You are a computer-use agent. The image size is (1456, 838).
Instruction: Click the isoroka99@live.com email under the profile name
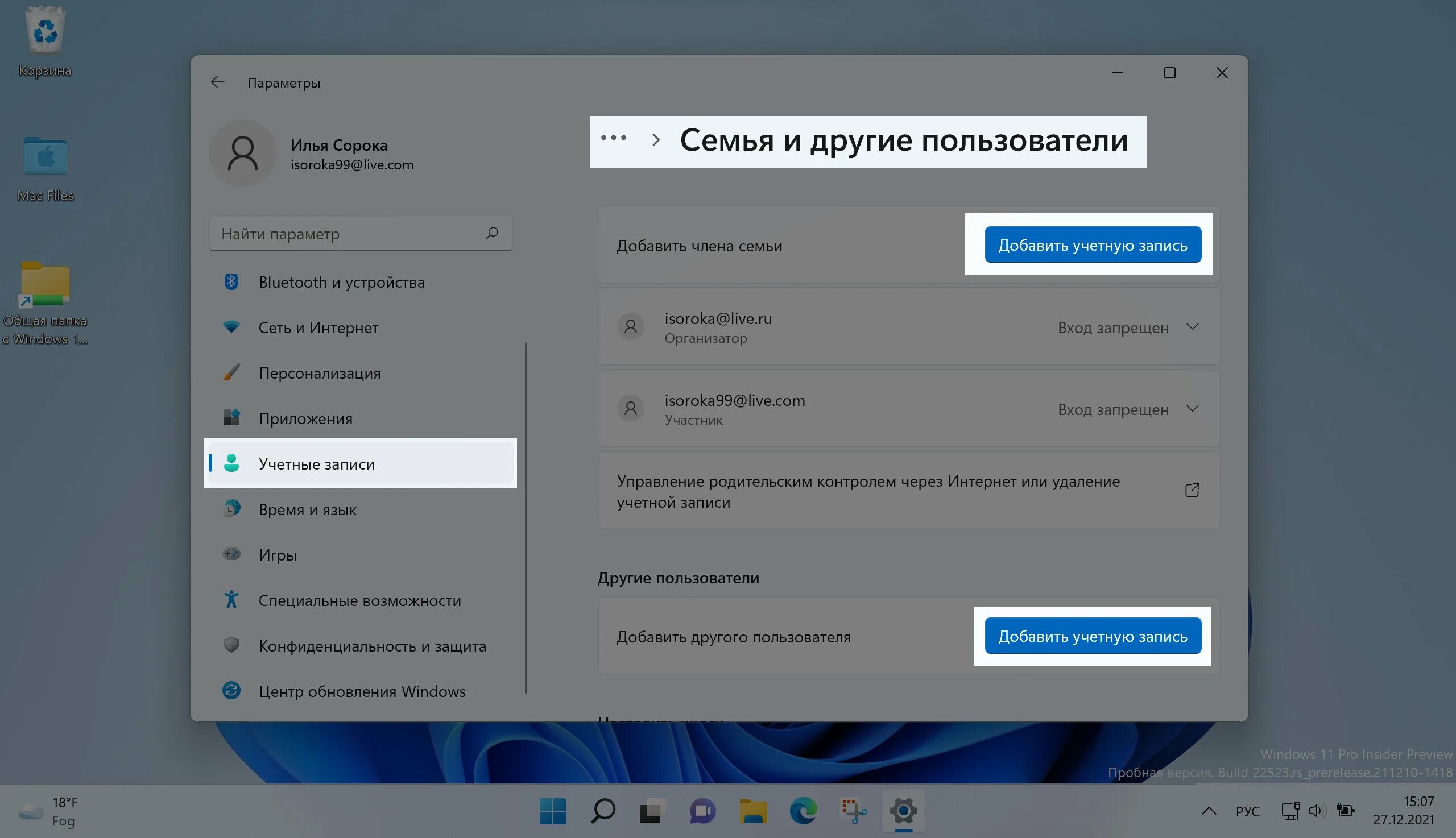351,165
